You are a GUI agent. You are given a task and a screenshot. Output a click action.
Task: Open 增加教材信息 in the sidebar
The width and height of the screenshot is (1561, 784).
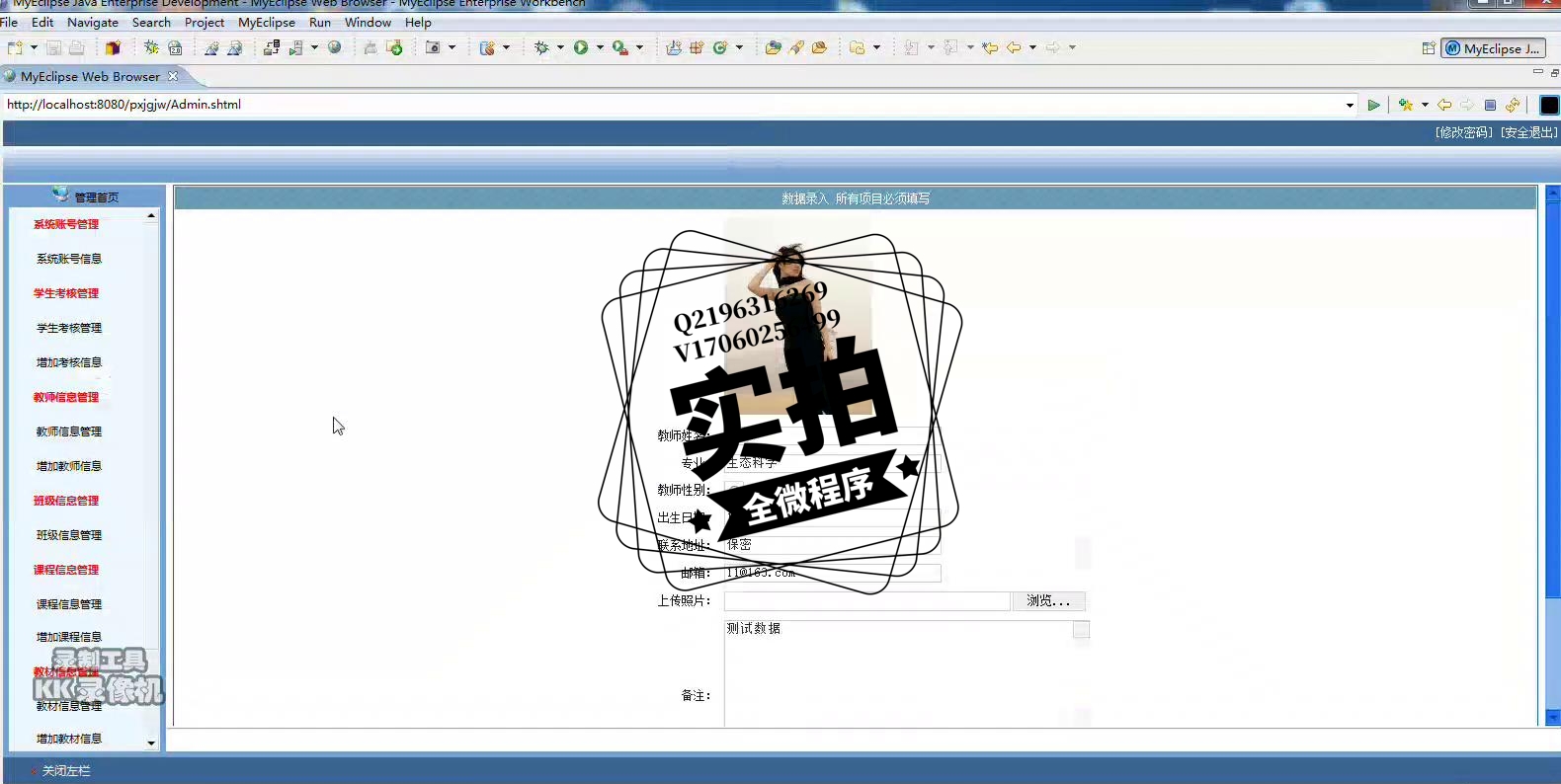[x=69, y=739]
